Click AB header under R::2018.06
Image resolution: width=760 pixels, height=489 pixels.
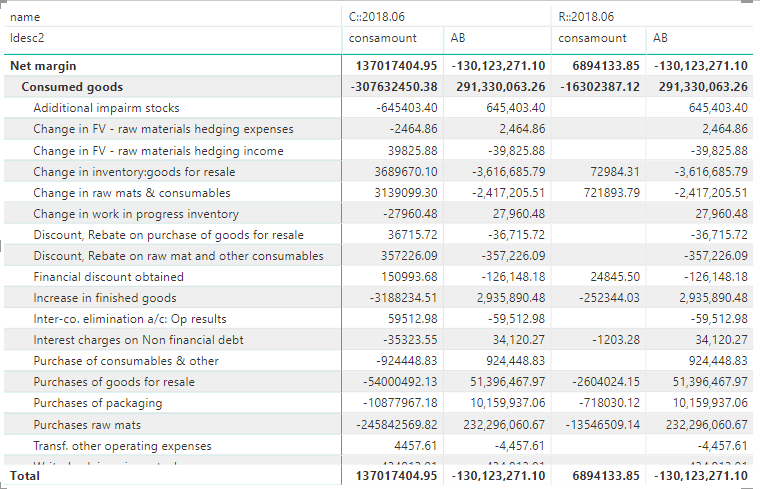pyautogui.click(x=660, y=38)
